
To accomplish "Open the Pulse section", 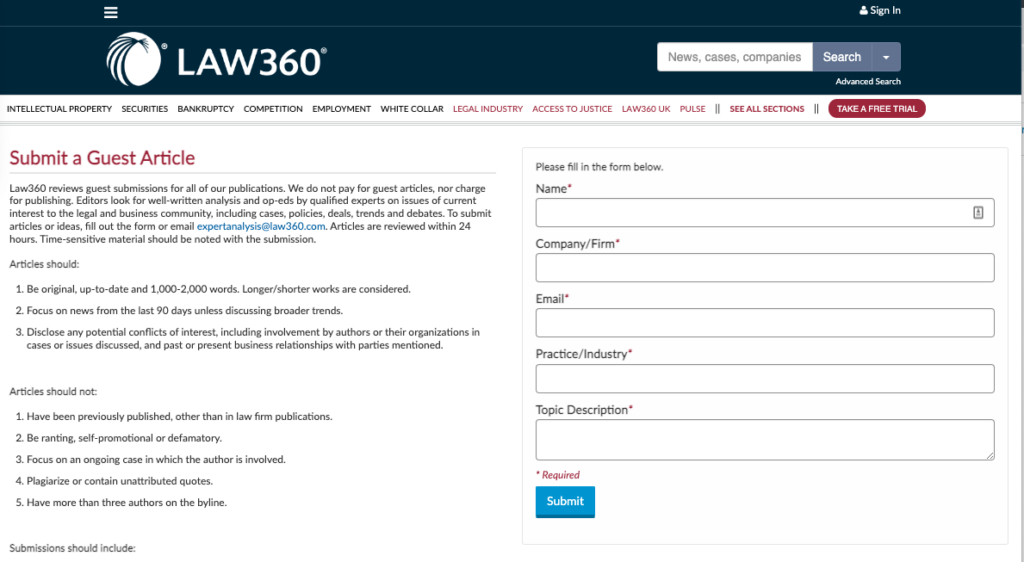I will pos(692,109).
